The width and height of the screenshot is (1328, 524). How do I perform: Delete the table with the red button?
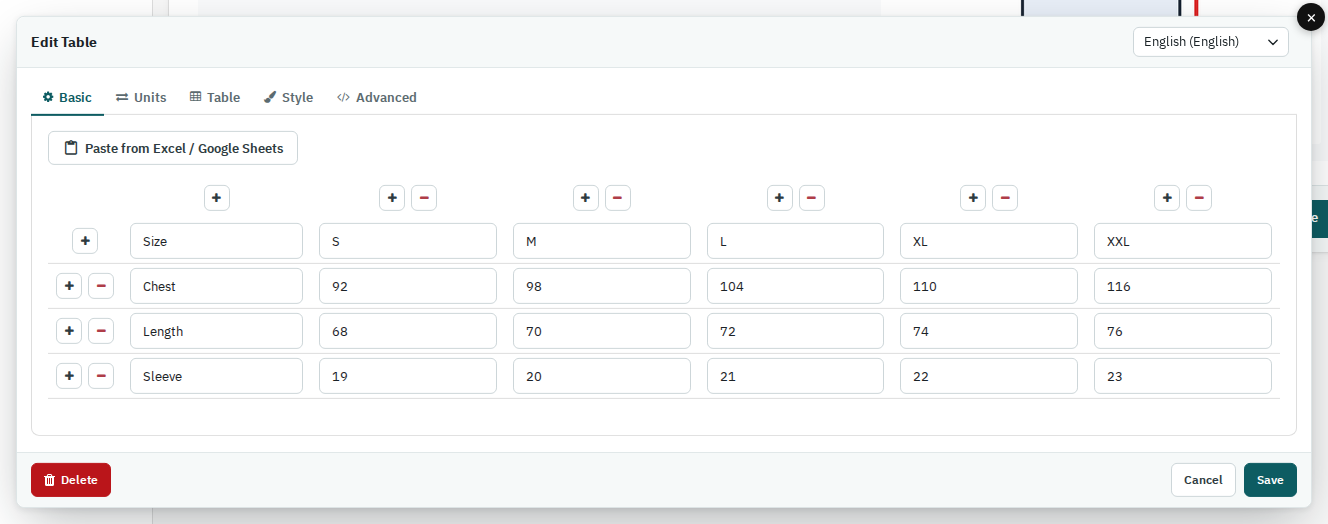click(71, 480)
